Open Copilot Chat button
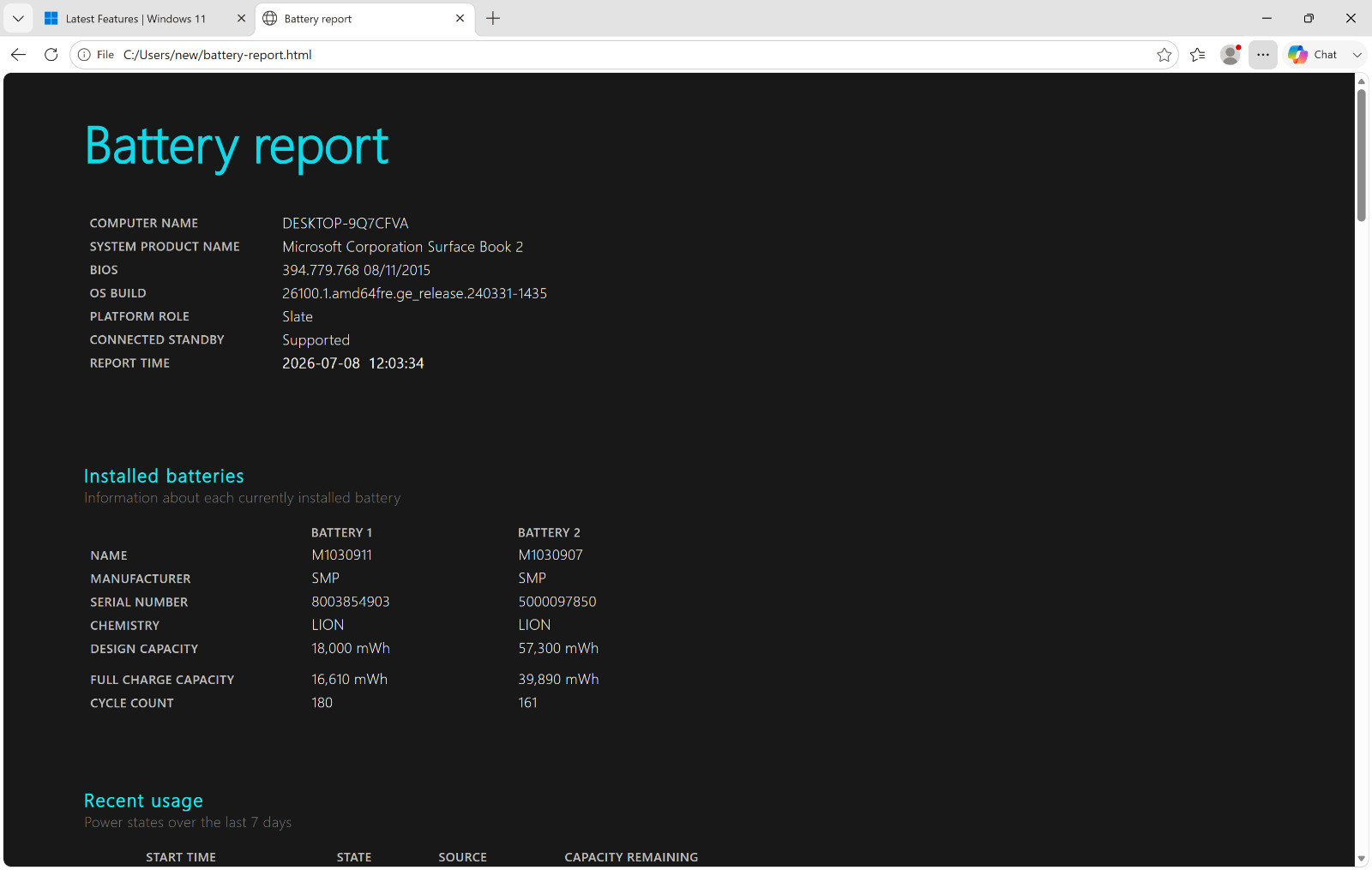This screenshot has width=1372, height=870. 1313,55
